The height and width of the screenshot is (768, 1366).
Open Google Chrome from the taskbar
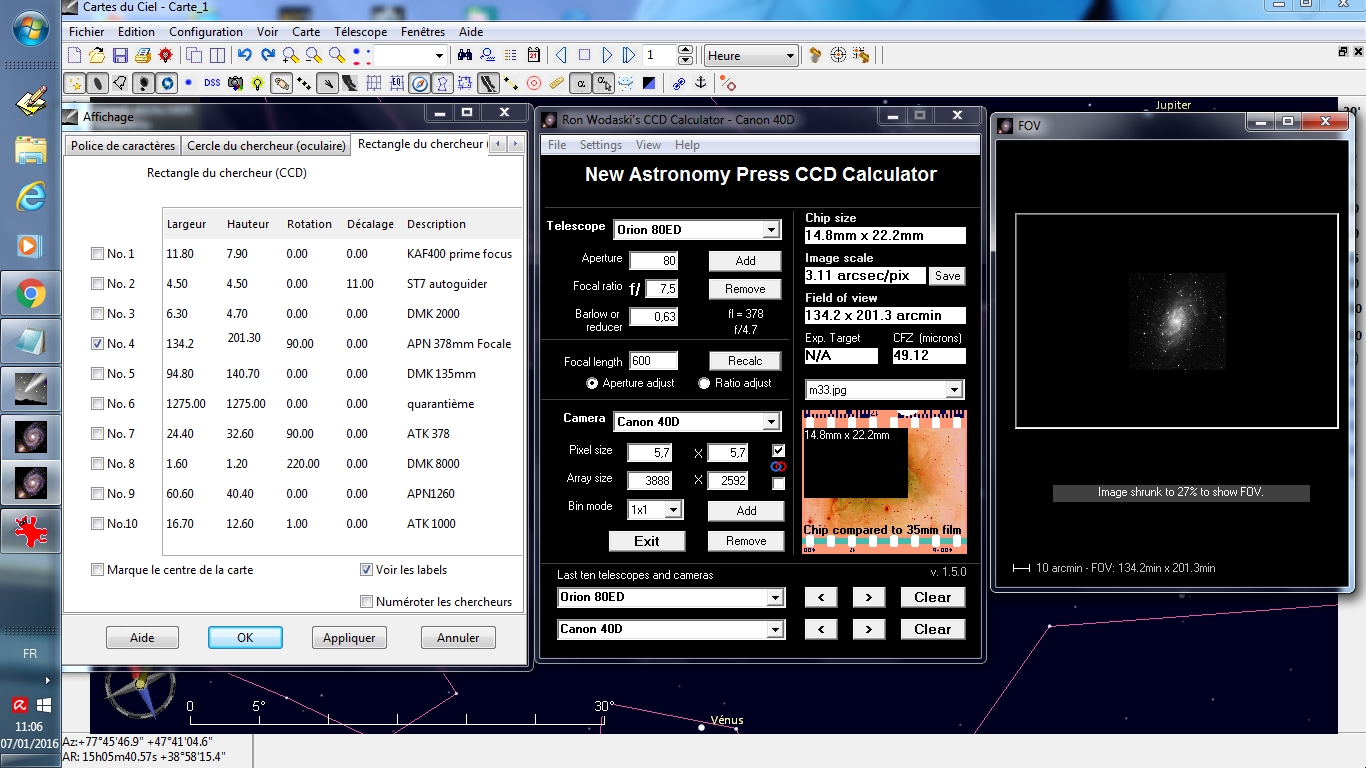coord(30,294)
